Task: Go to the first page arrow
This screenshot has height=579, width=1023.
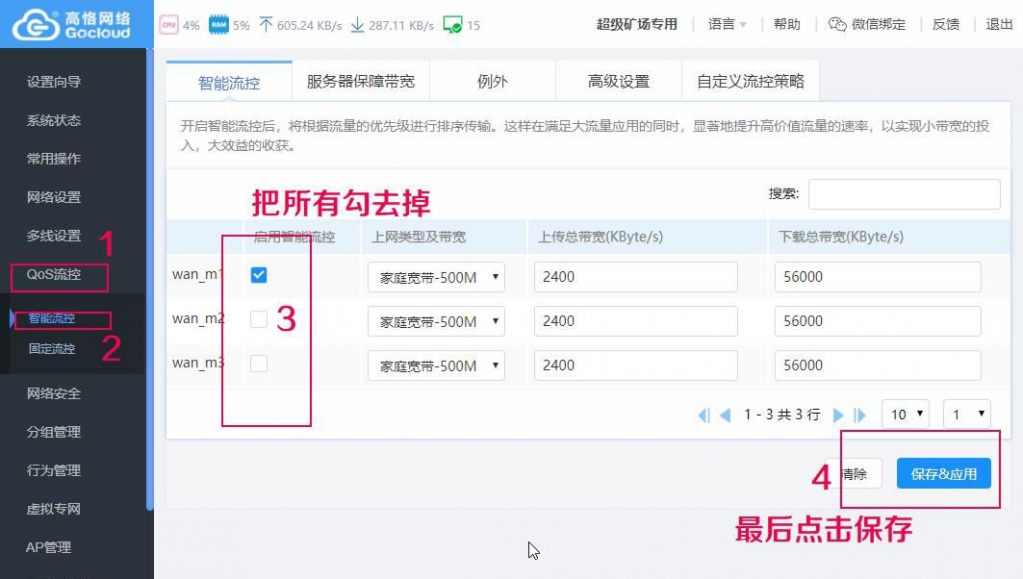Action: coord(704,415)
